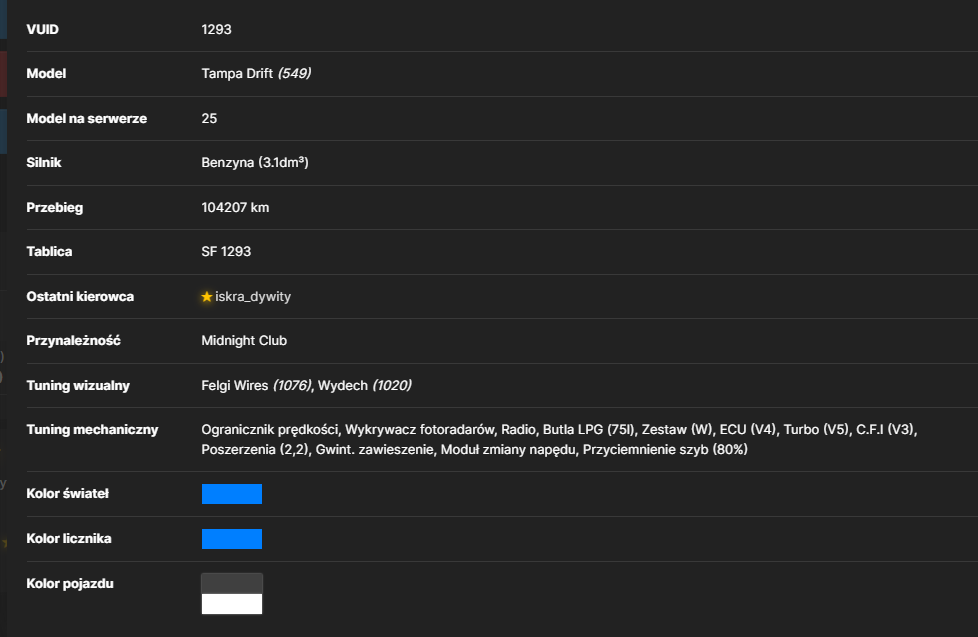Select the Midnight Club affiliation

click(x=244, y=341)
